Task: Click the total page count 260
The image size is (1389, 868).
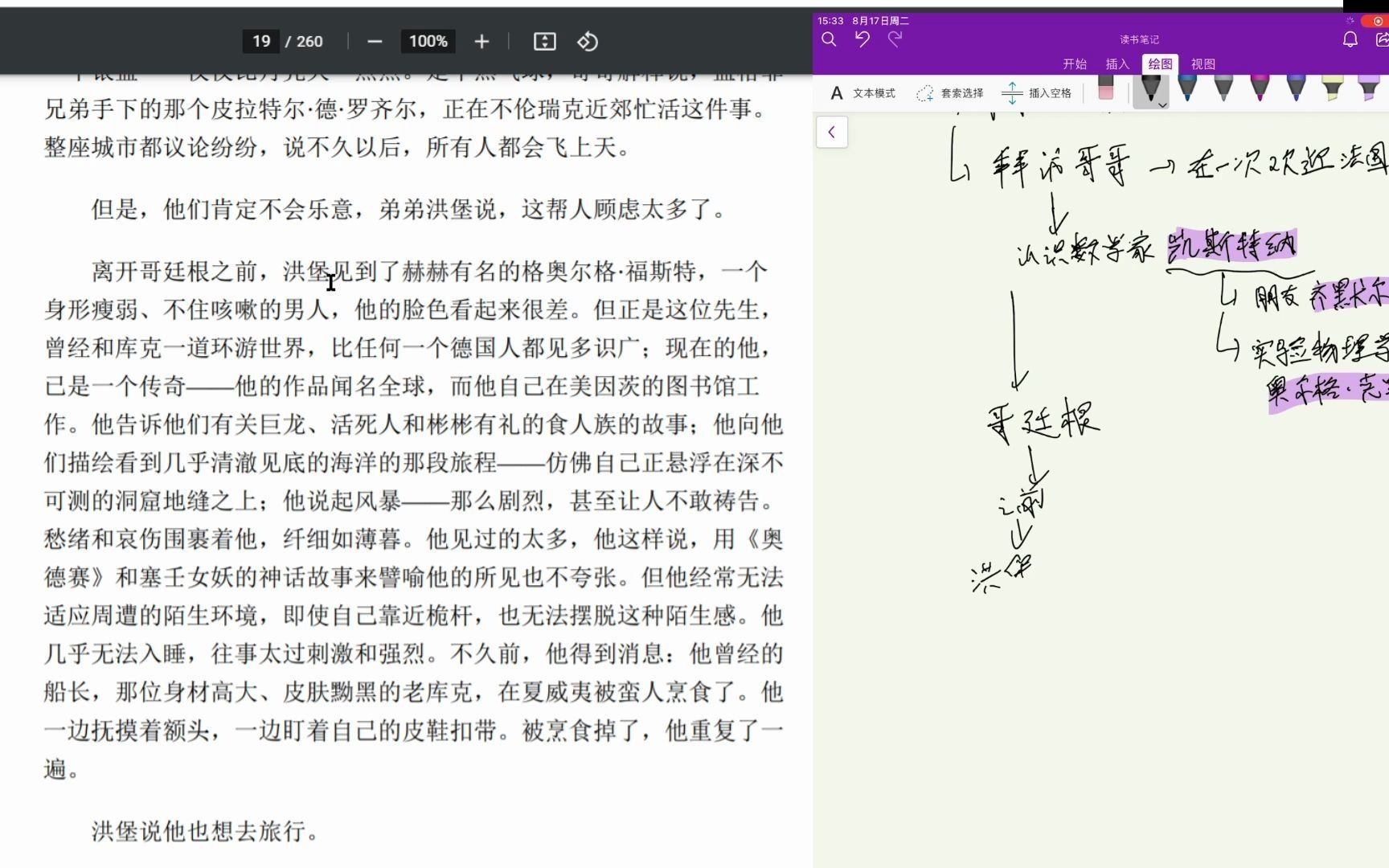Action: 309,42
